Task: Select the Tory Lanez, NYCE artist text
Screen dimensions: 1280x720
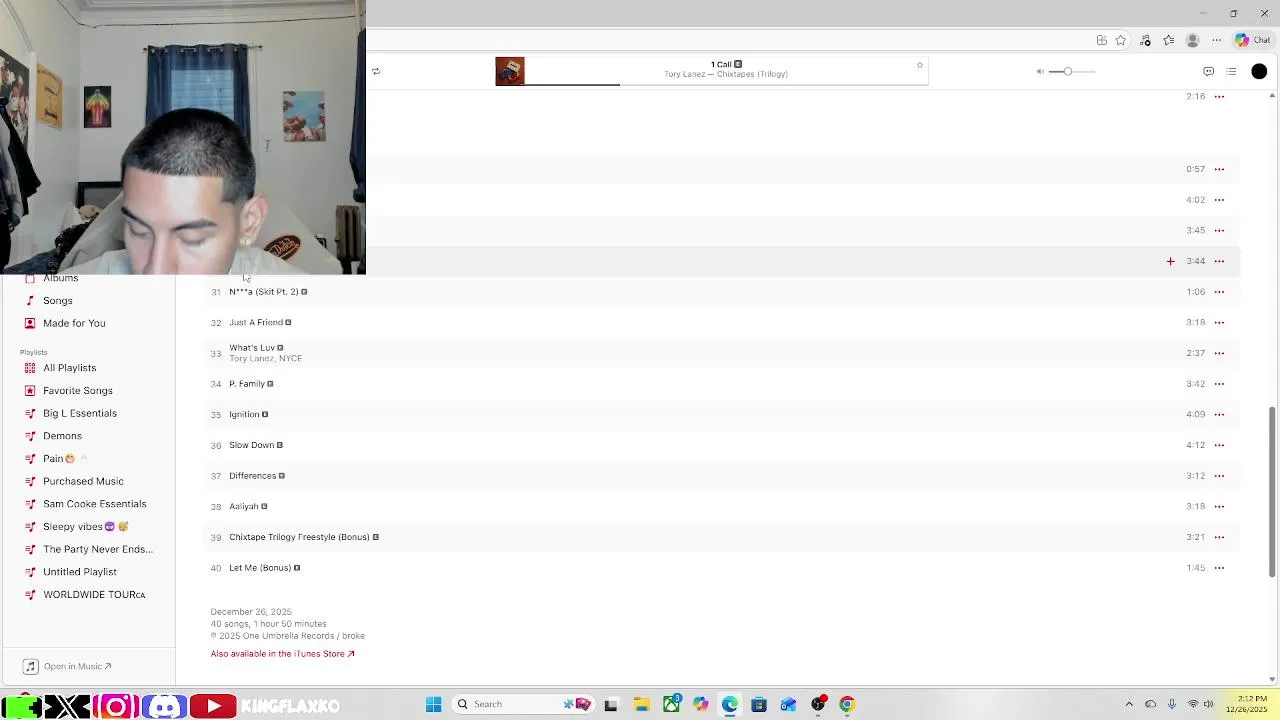Action: pos(265,359)
